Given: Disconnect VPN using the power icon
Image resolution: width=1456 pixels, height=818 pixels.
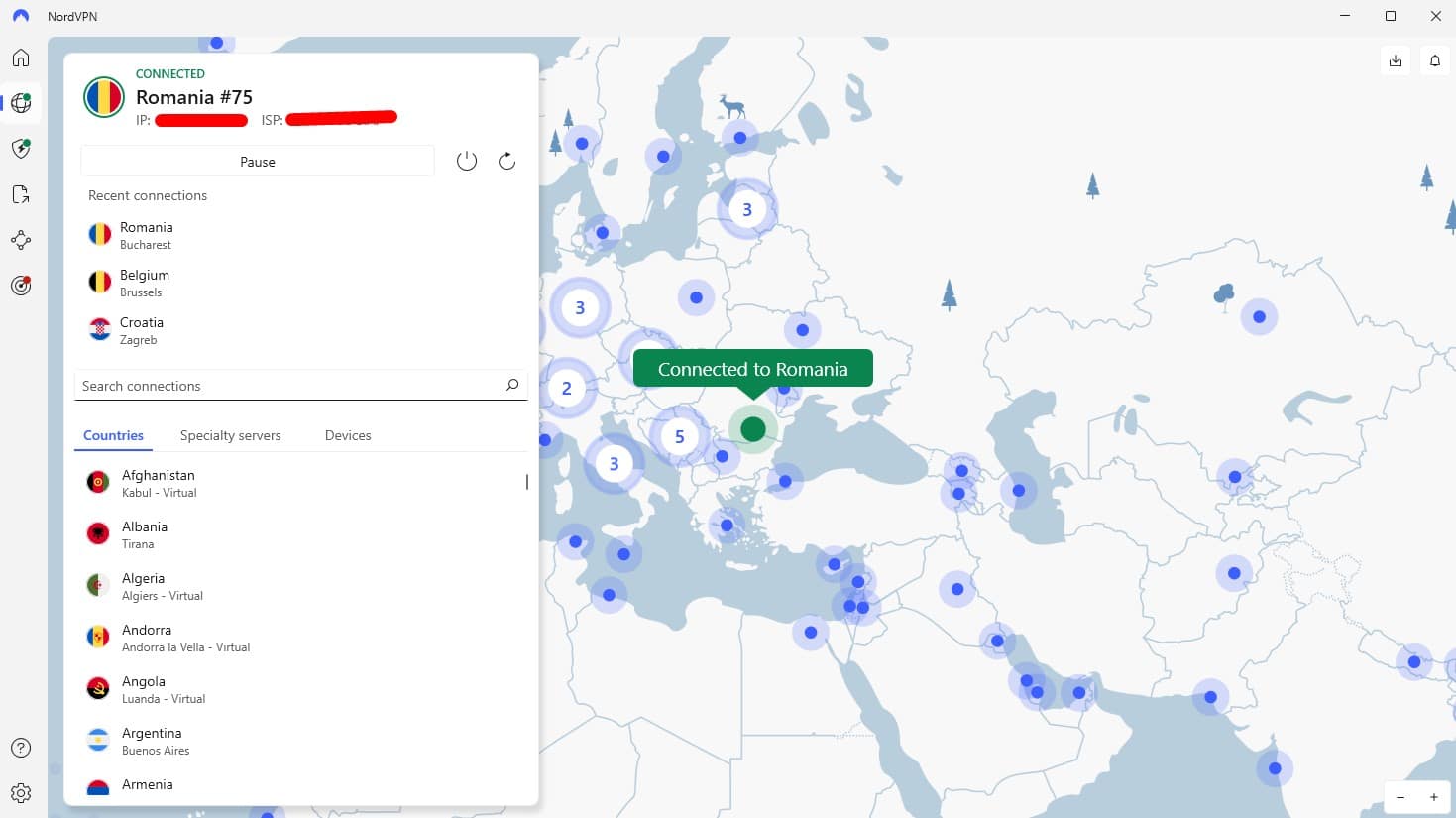Looking at the screenshot, I should pyautogui.click(x=467, y=161).
